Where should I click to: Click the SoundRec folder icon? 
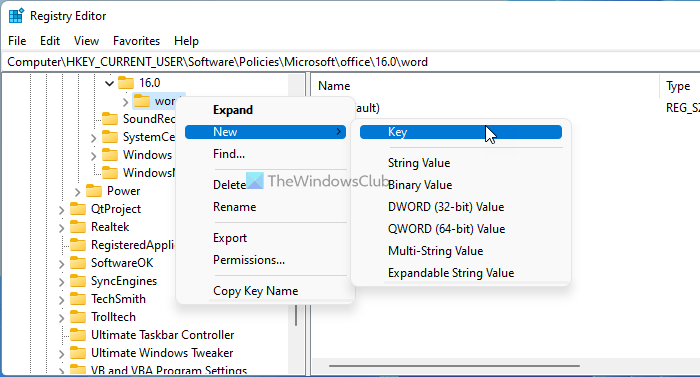(110, 119)
